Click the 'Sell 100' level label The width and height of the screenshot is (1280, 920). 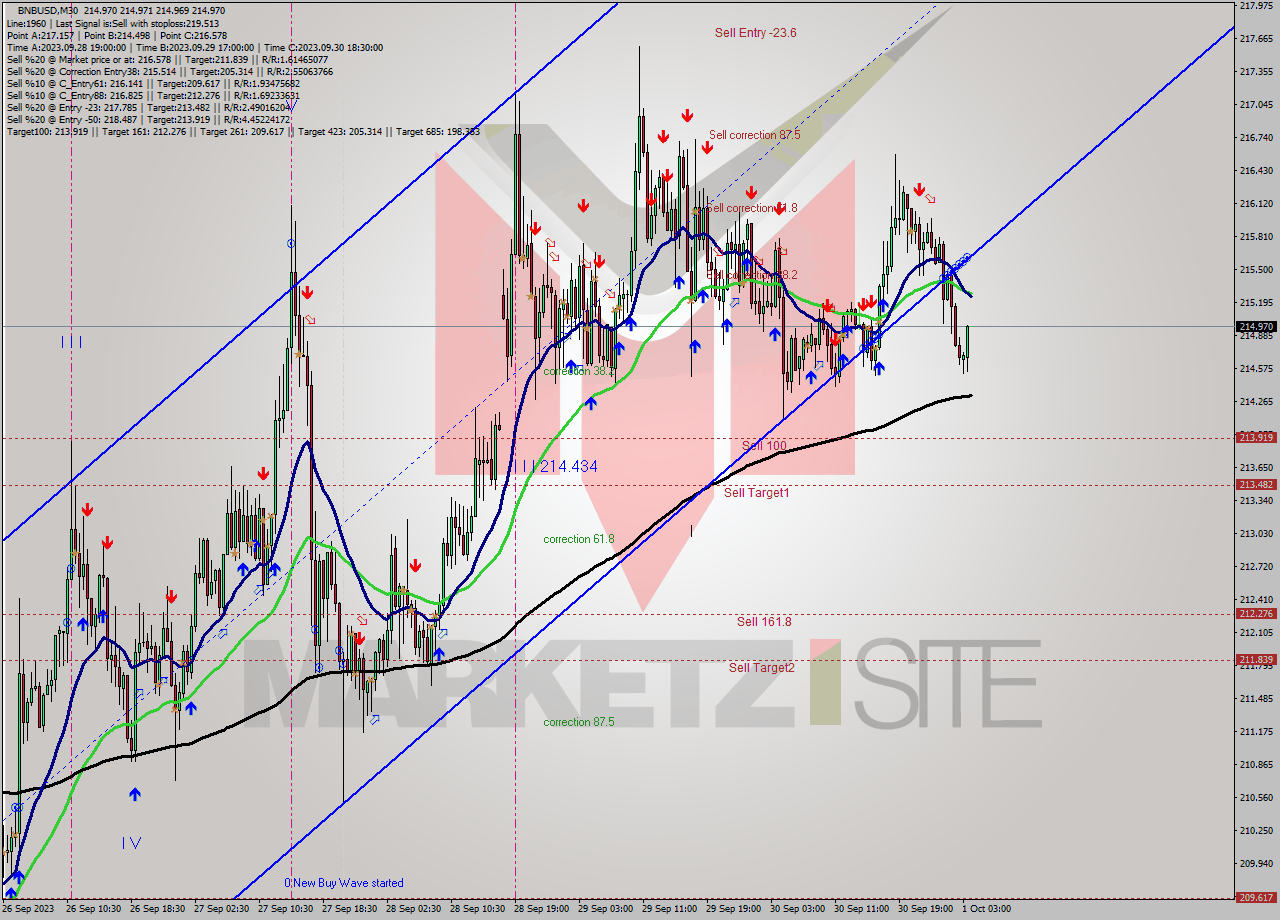click(x=764, y=445)
